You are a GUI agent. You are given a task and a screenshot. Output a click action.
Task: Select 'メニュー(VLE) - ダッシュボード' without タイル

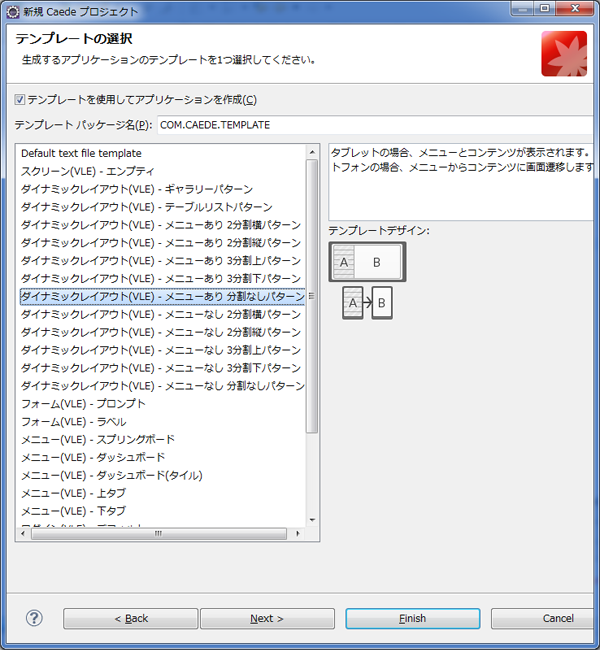point(163,457)
